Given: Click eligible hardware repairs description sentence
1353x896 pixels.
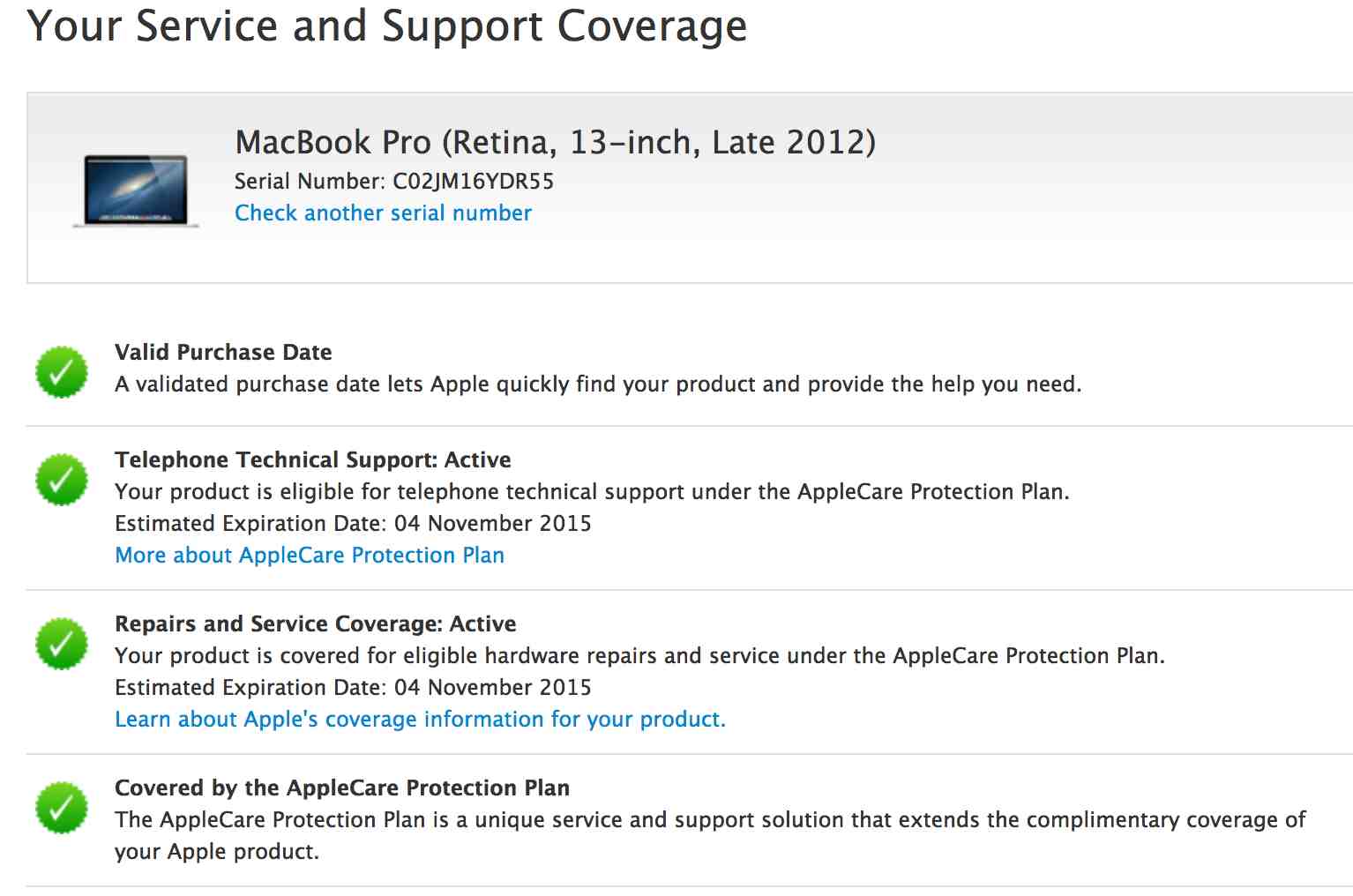Looking at the screenshot, I should coord(639,656).
